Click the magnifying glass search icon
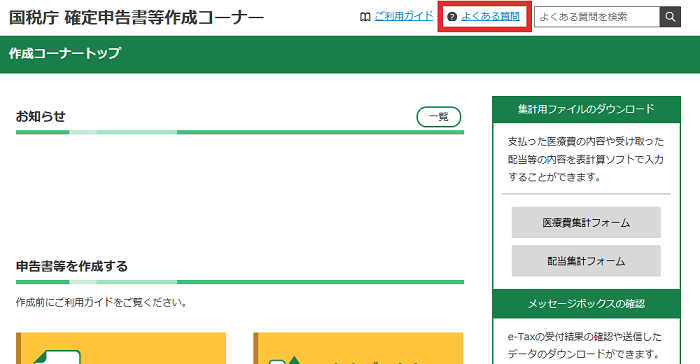 coord(670,17)
